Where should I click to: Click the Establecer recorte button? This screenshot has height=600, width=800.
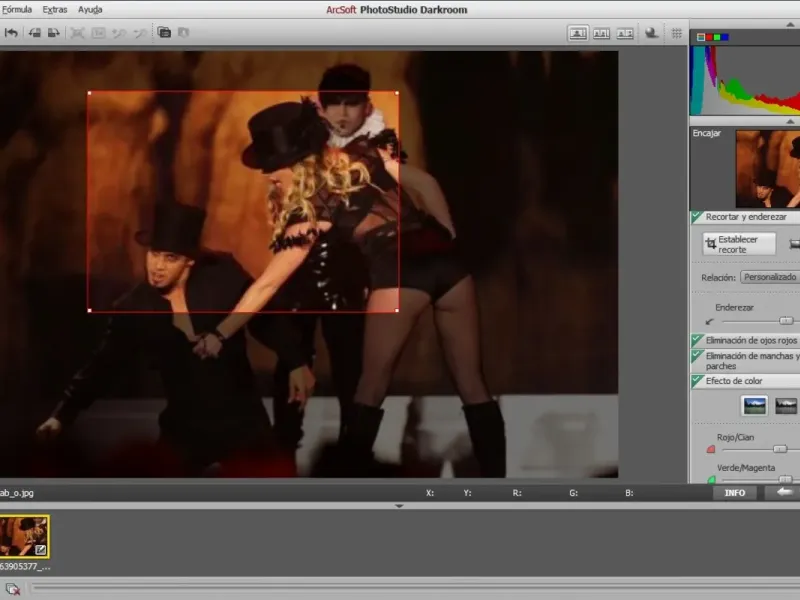[x=739, y=244]
